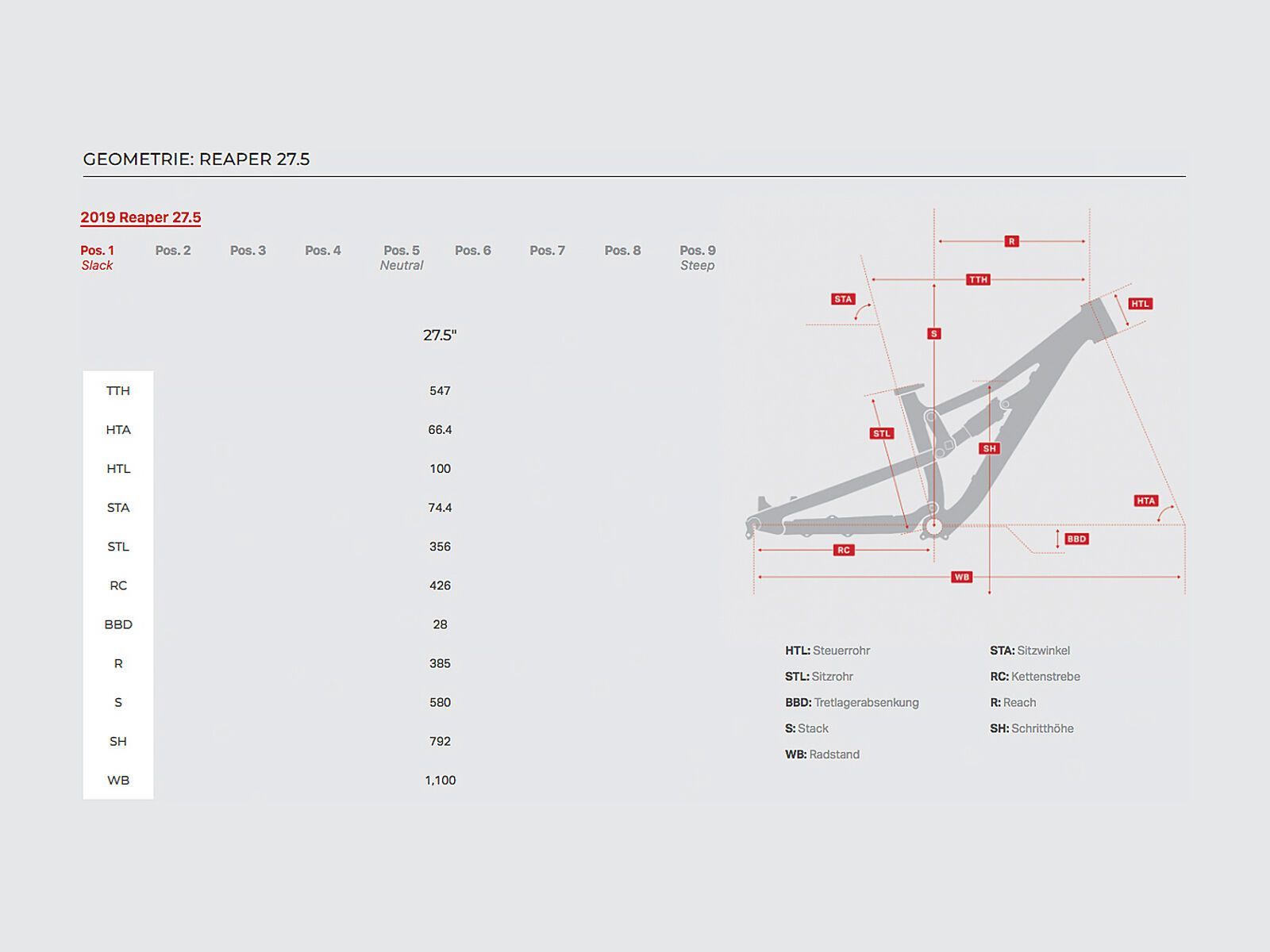Click the red STA badge on frame diagram
1270x952 pixels.
843,299
